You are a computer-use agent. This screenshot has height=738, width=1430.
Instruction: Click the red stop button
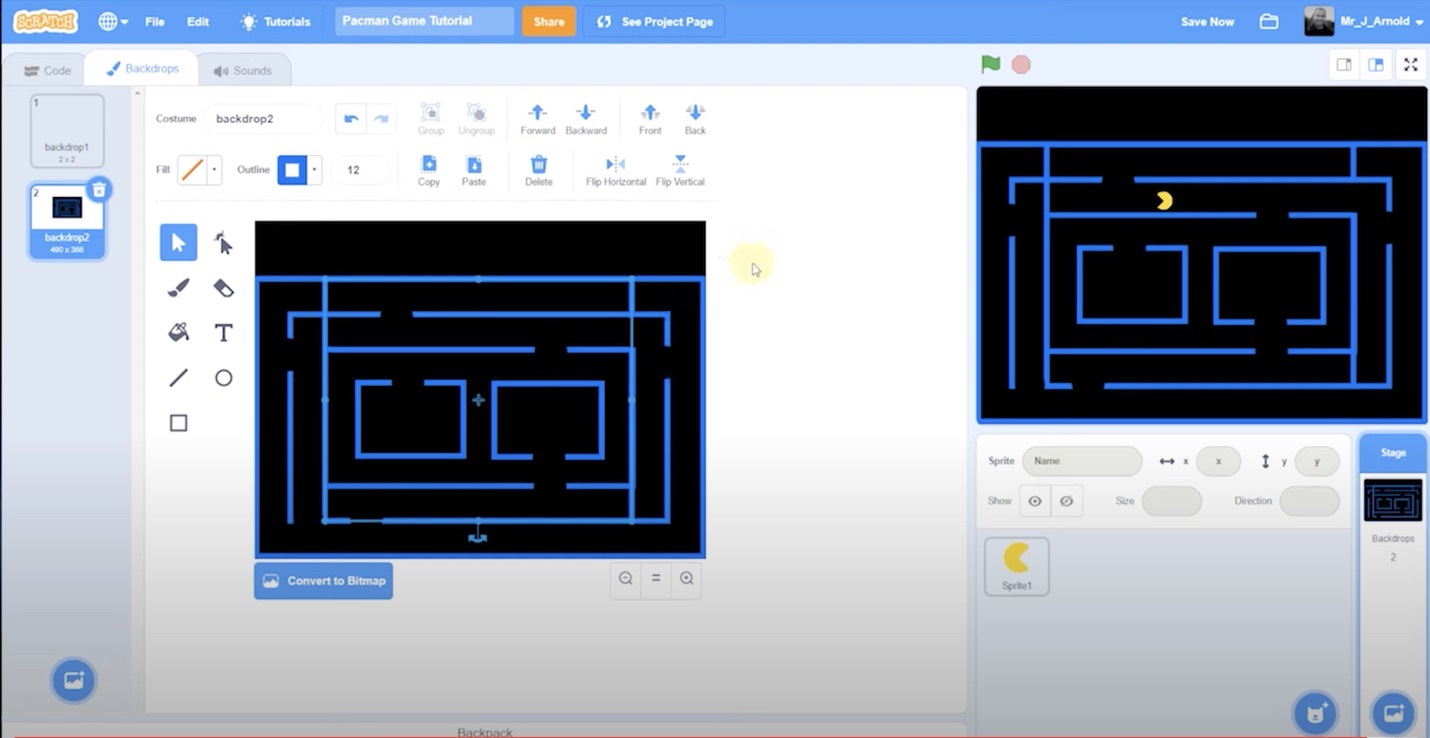1021,65
